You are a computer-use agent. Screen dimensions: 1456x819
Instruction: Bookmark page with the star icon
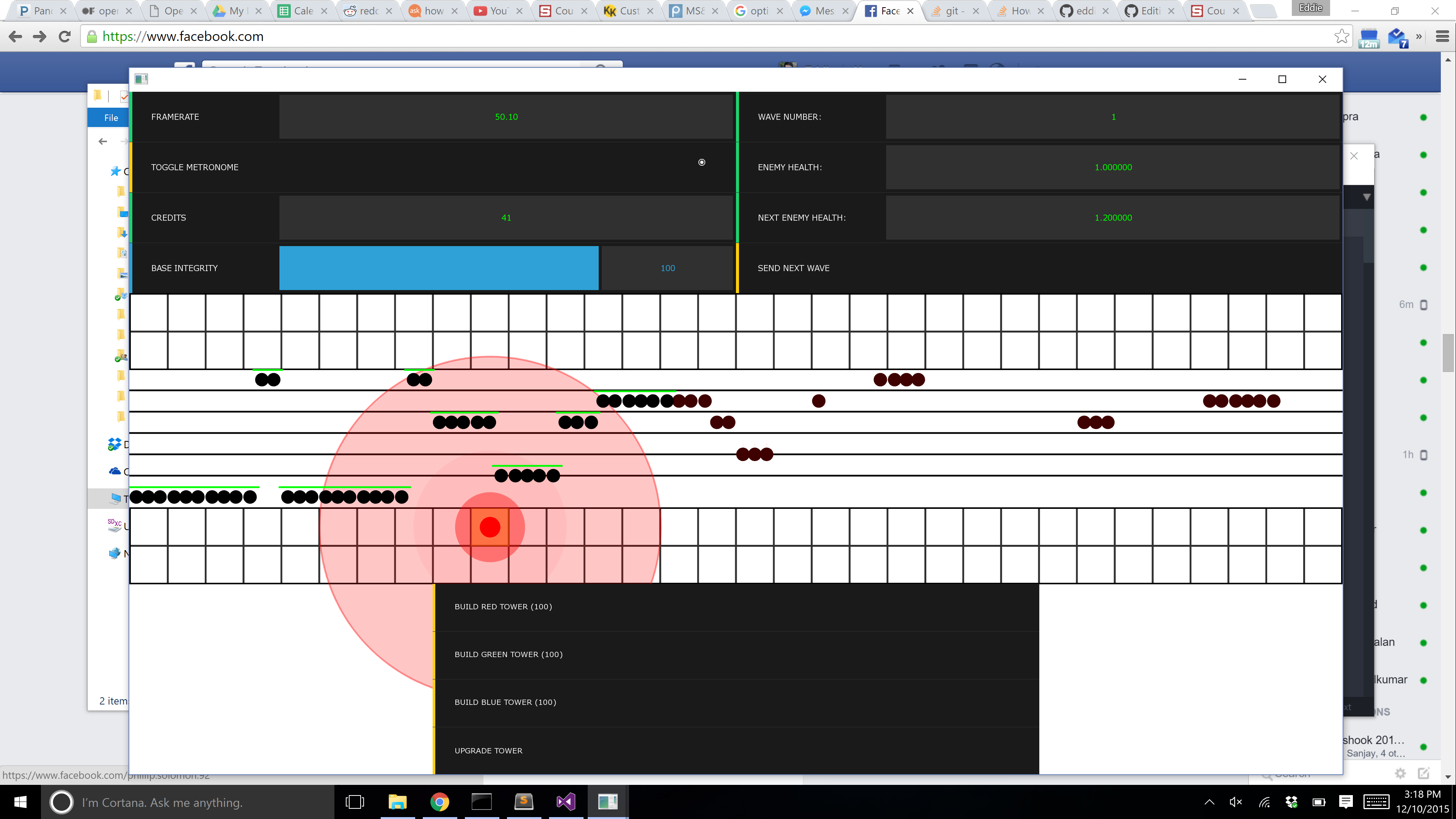coord(1341,37)
